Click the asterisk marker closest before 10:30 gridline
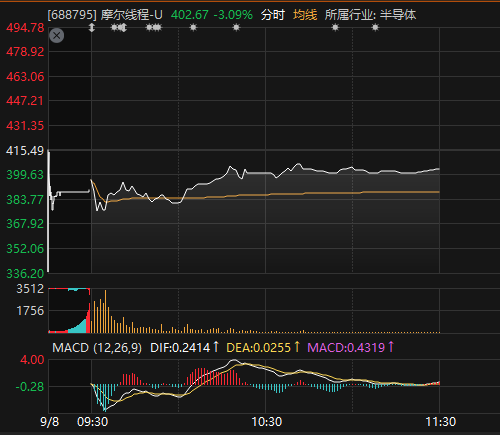The height and width of the screenshot is (435, 500). click(236, 28)
